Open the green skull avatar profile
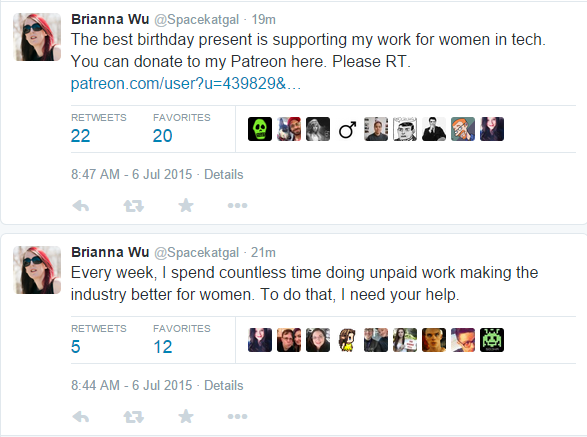This screenshot has height=437, width=587. point(260,129)
